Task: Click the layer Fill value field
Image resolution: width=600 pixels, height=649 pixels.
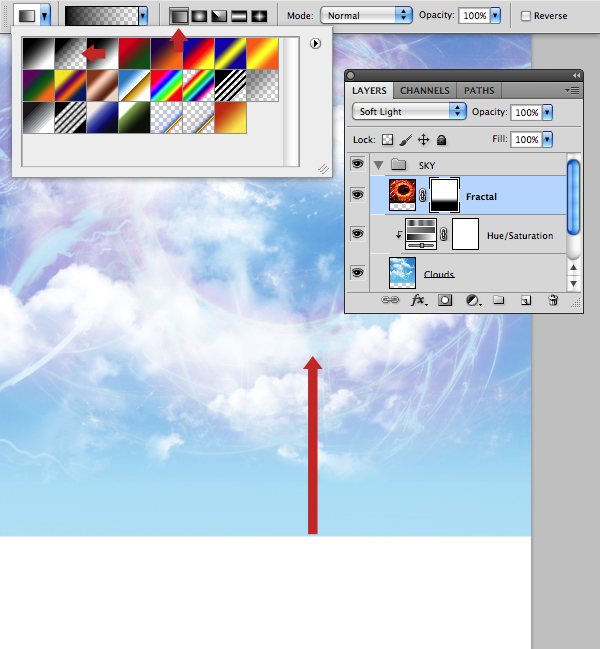Action: [526, 139]
